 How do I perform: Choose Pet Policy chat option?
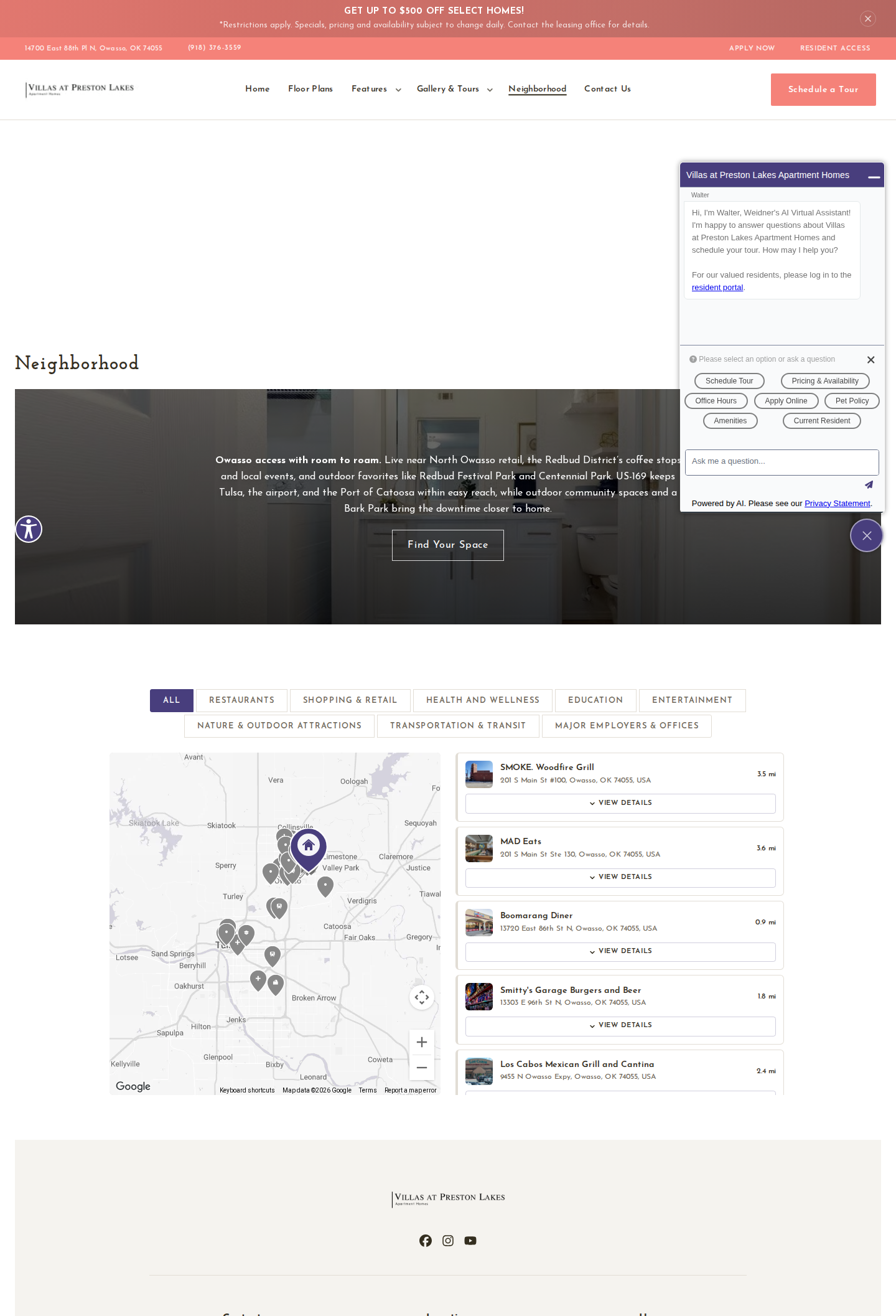click(852, 401)
